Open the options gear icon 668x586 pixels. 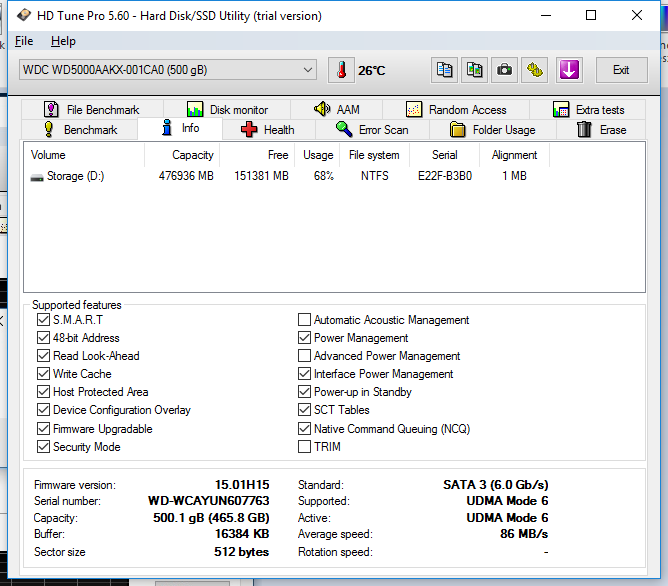[535, 70]
